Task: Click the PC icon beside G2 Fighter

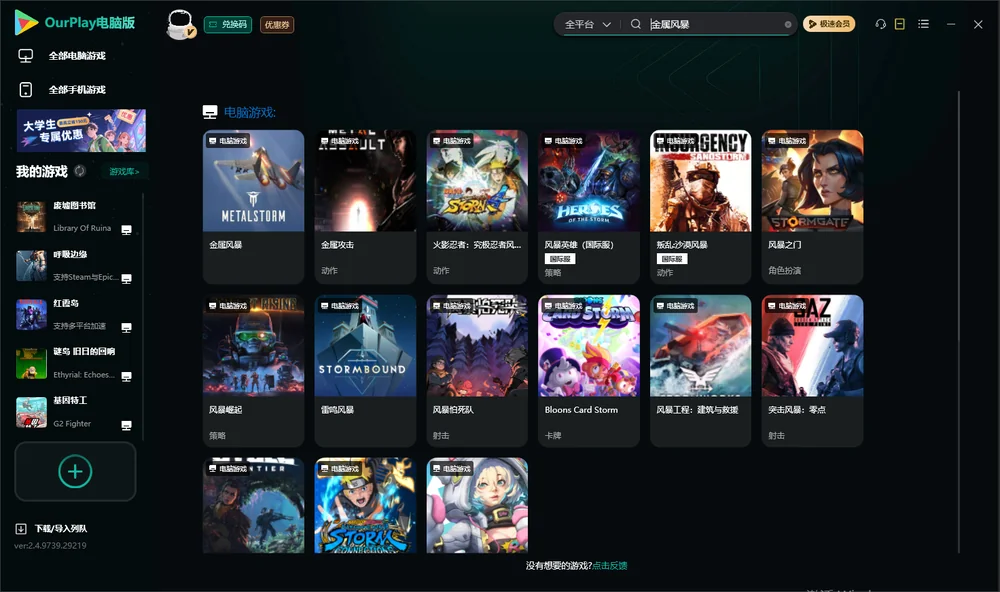Action: (126, 426)
